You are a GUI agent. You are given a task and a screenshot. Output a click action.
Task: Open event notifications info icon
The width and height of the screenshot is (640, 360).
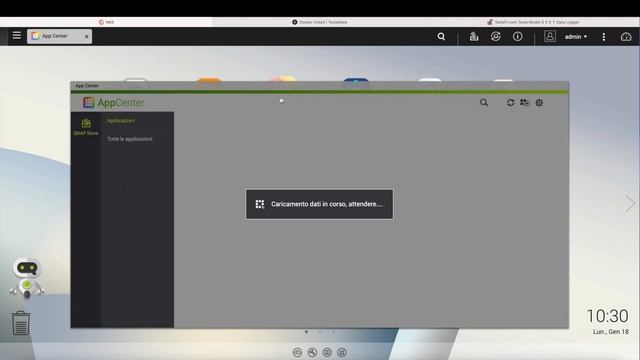(518, 36)
